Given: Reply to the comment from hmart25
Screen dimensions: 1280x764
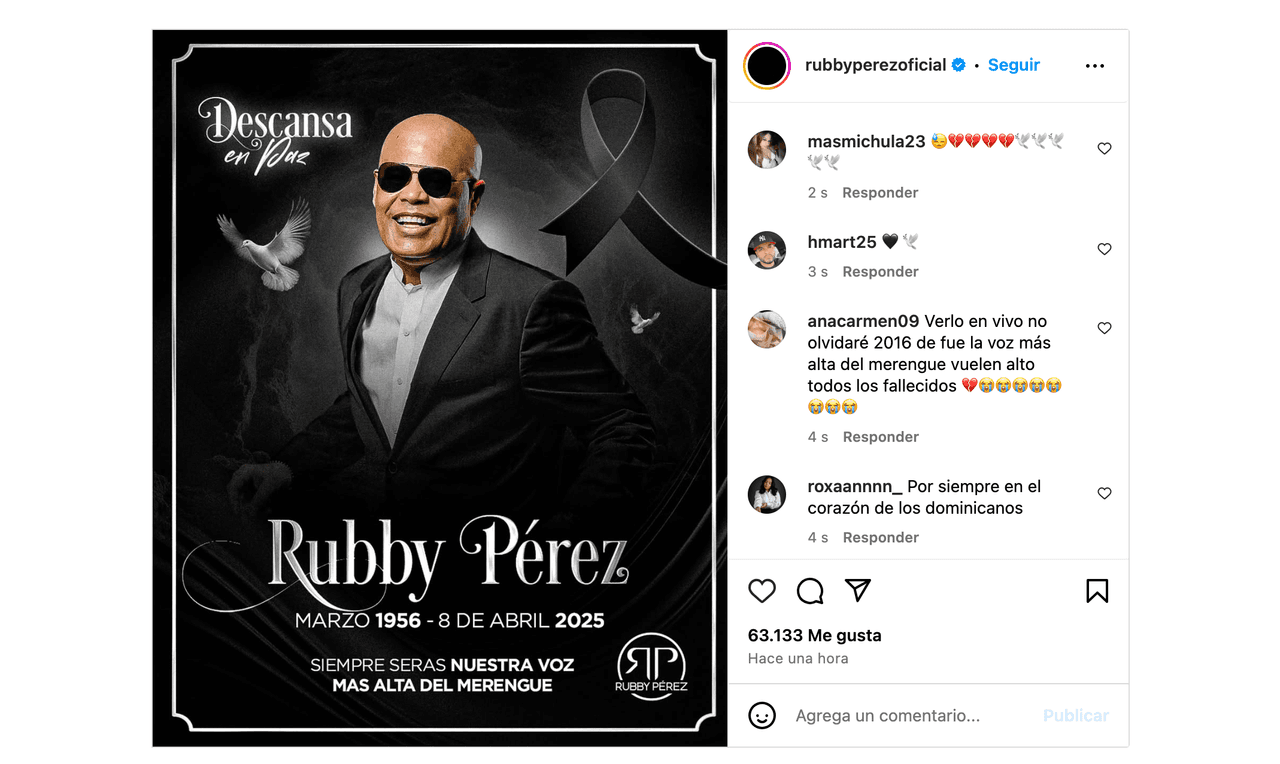Looking at the screenshot, I should click(880, 272).
